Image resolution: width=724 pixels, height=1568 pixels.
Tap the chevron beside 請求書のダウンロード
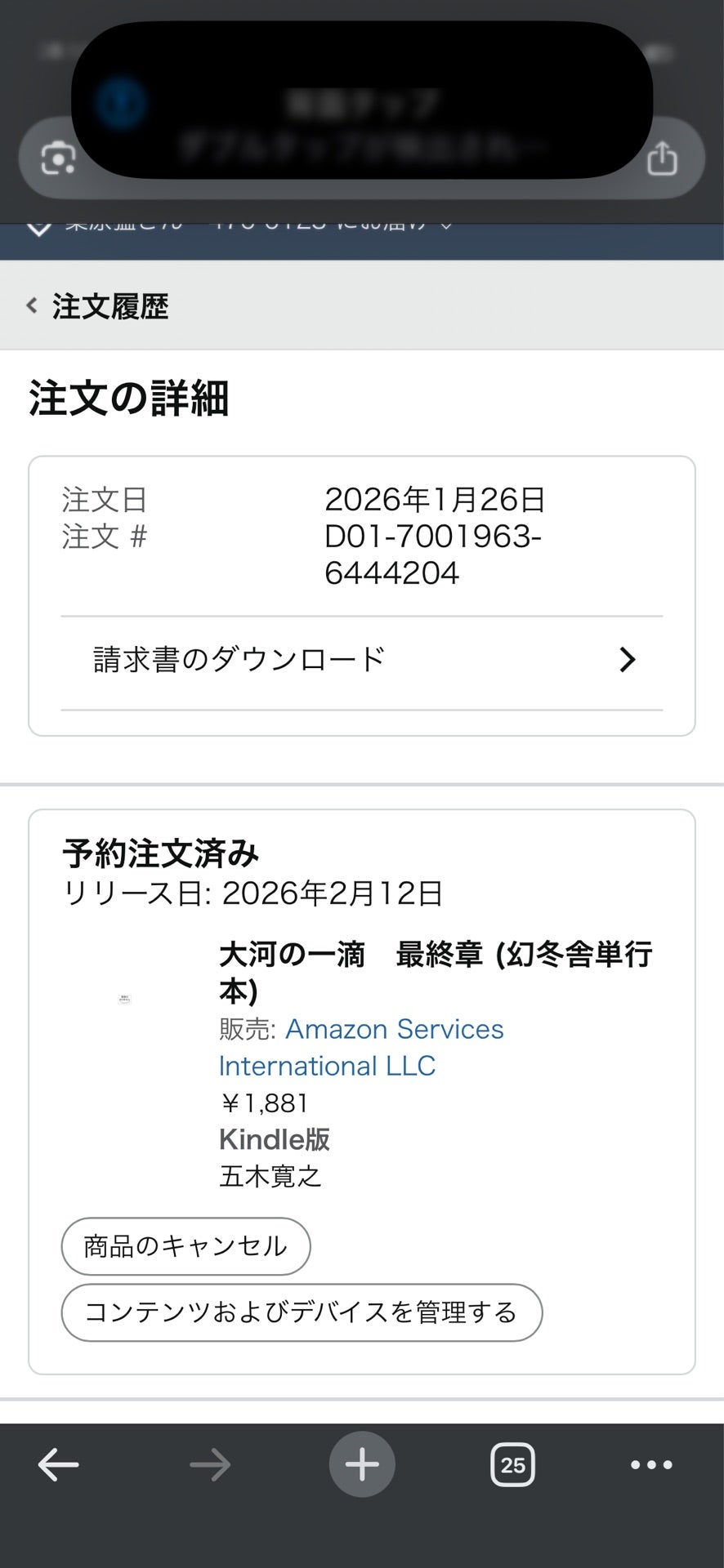627,660
